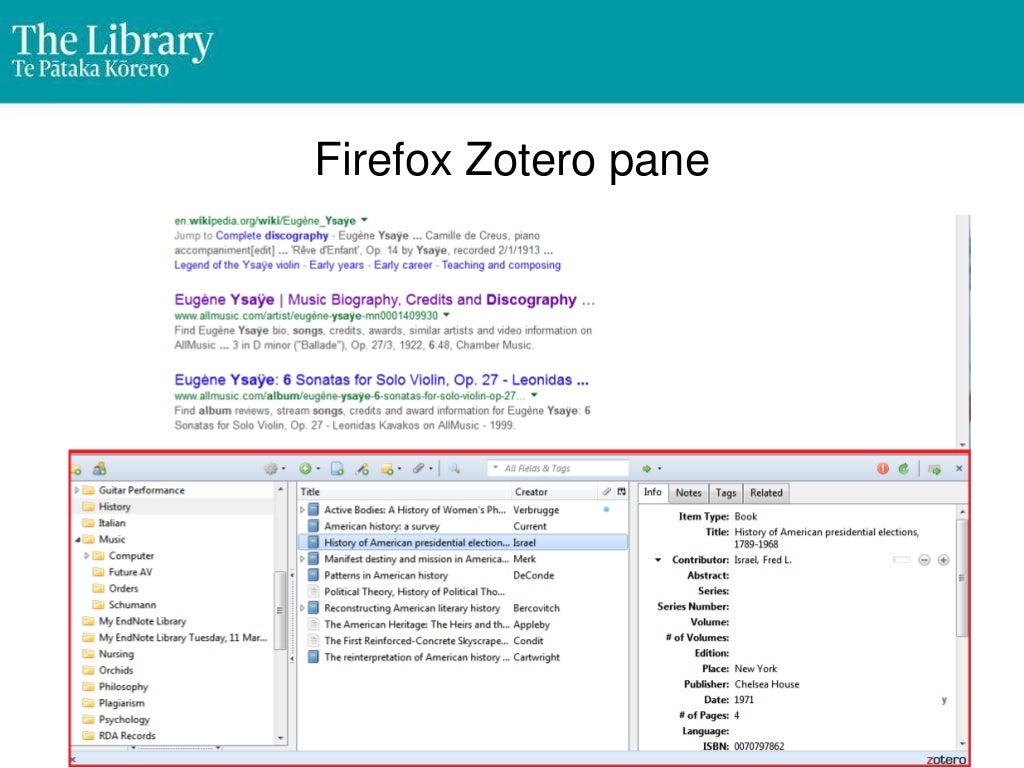The height and width of the screenshot is (768, 1024).
Task: Click the Add Attachment paperclip icon
Action: pyautogui.click(x=419, y=468)
